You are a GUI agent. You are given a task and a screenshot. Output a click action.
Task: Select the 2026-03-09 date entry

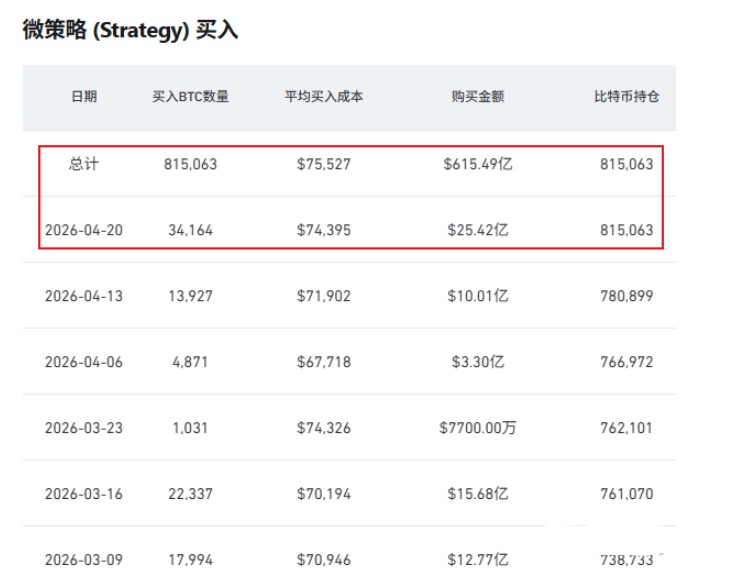click(x=84, y=559)
